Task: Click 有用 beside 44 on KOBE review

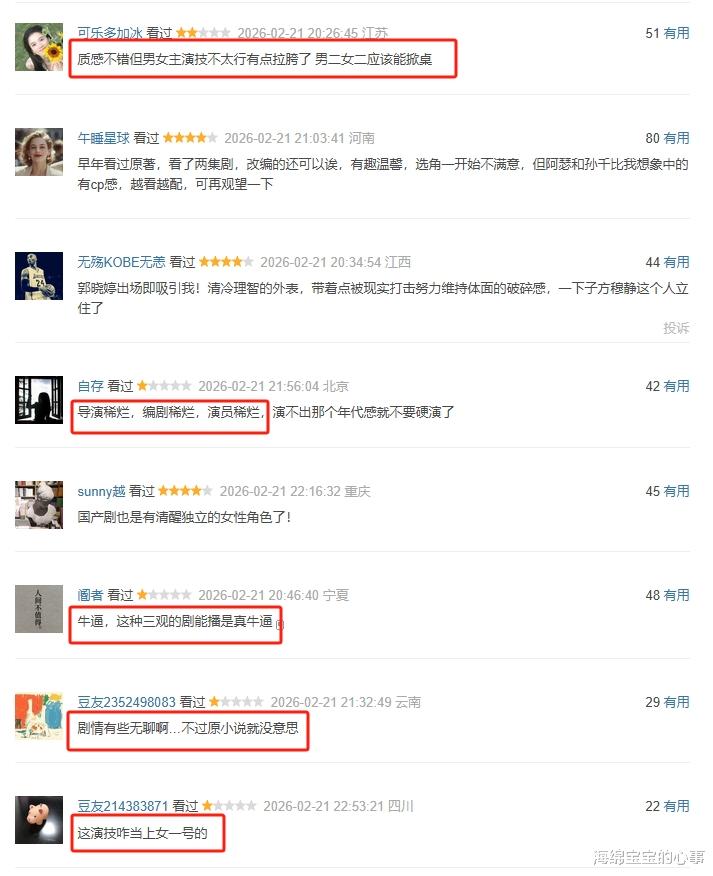Action: click(x=676, y=262)
